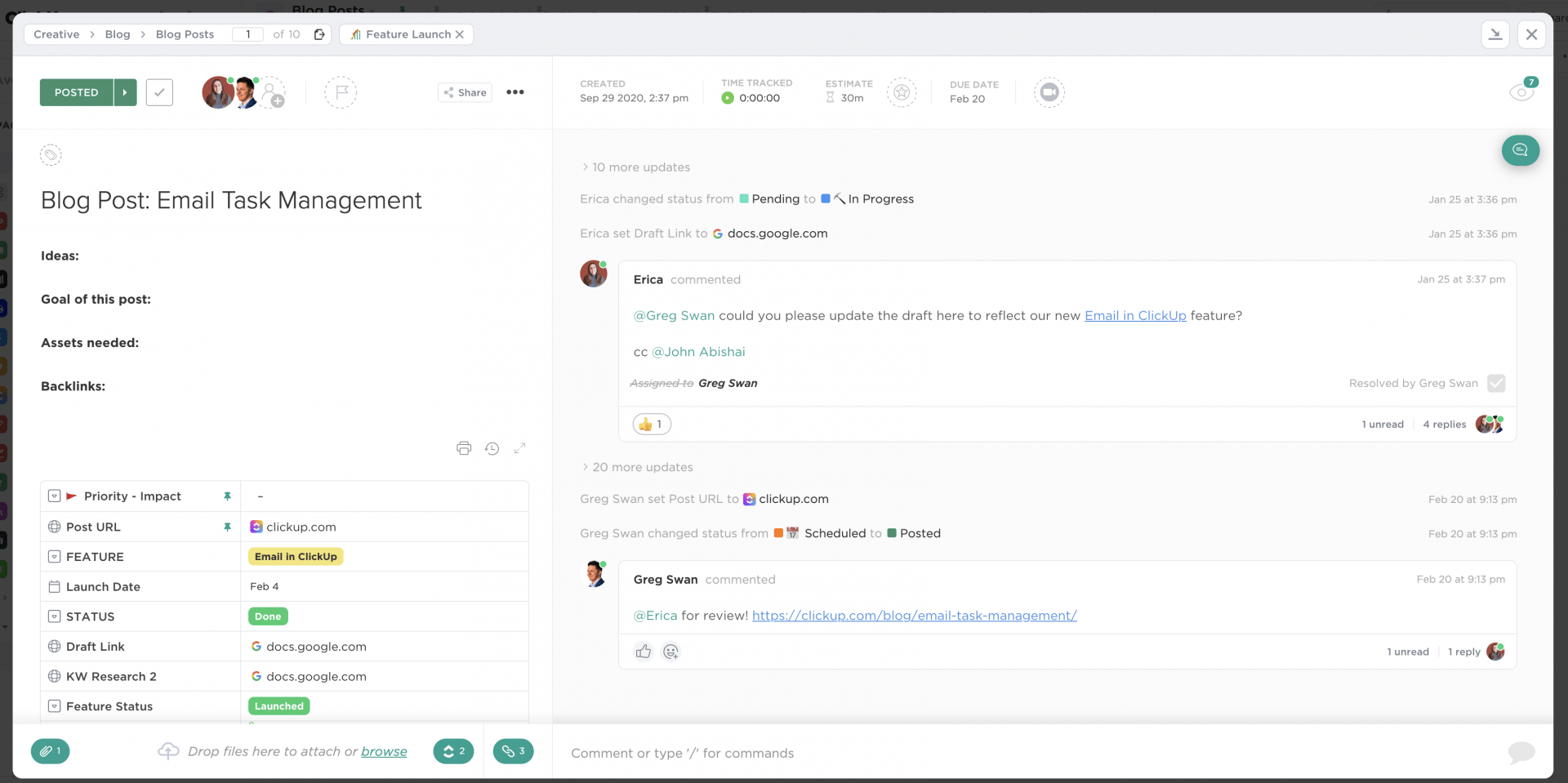
Task: Click the add tags icon
Action: tap(51, 155)
